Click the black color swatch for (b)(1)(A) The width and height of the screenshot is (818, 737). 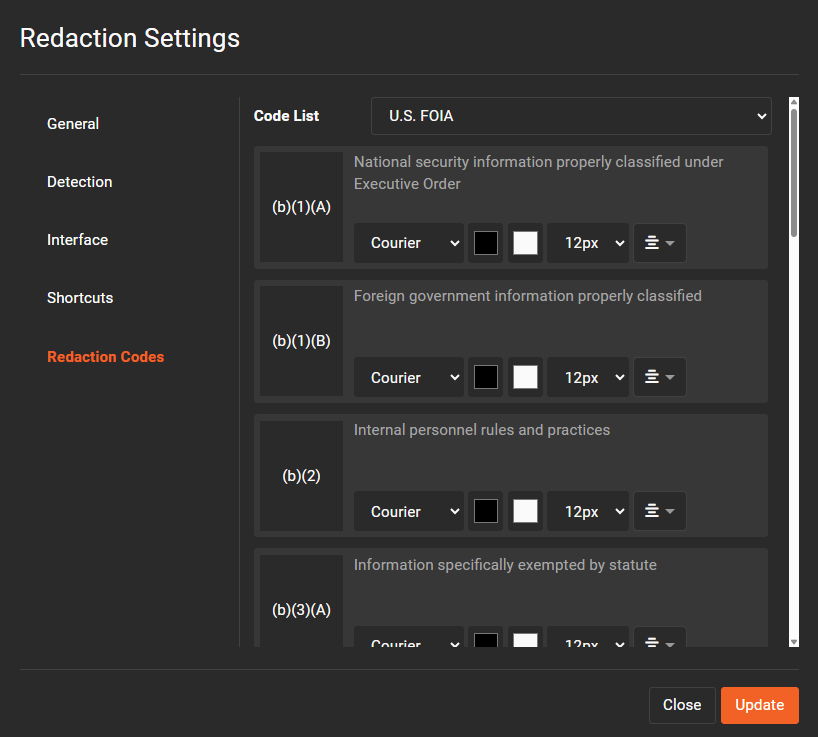coord(486,243)
